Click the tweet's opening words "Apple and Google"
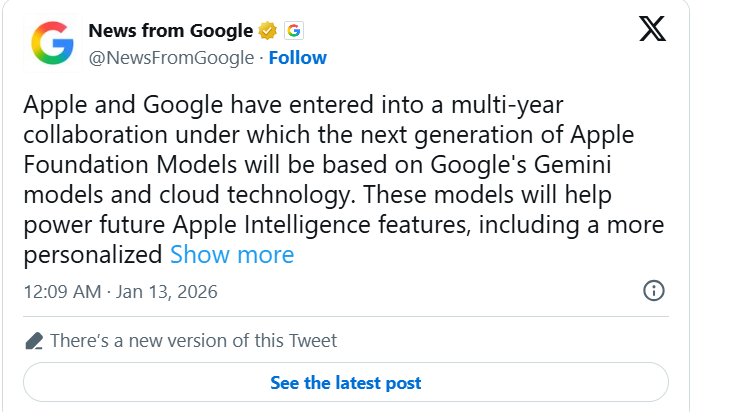Image resolution: width=732 pixels, height=412 pixels. (x=102, y=105)
